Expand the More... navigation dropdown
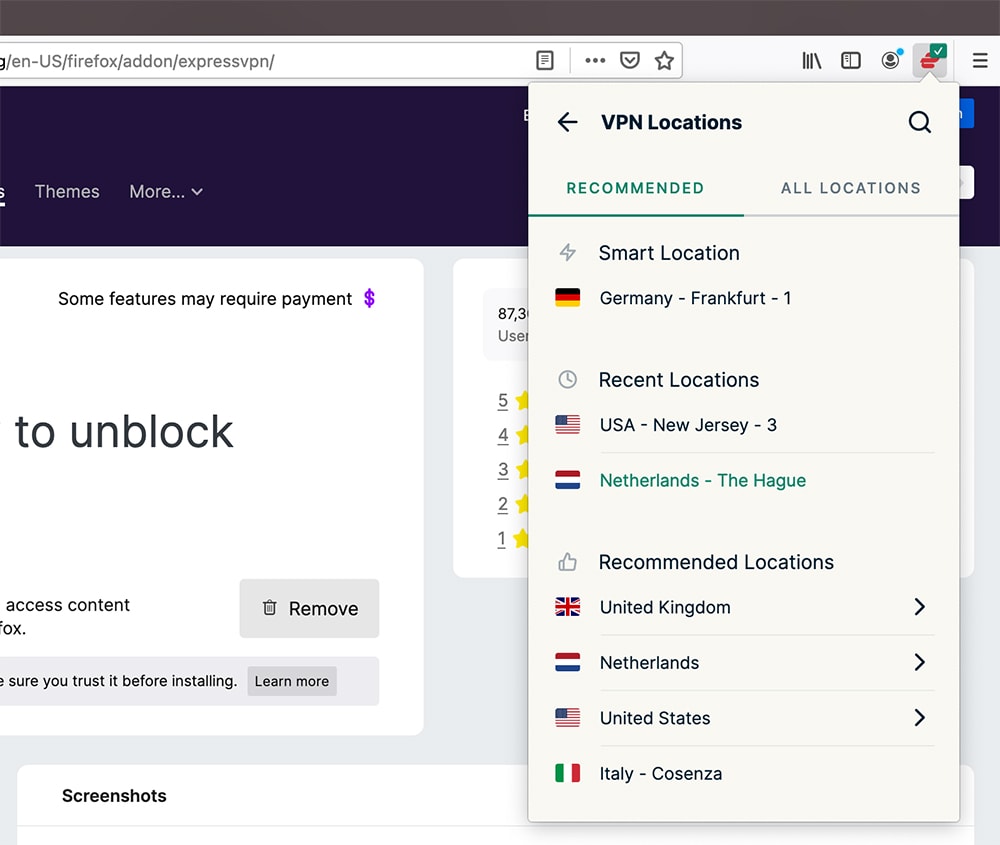This screenshot has height=845, width=1000. click(166, 191)
